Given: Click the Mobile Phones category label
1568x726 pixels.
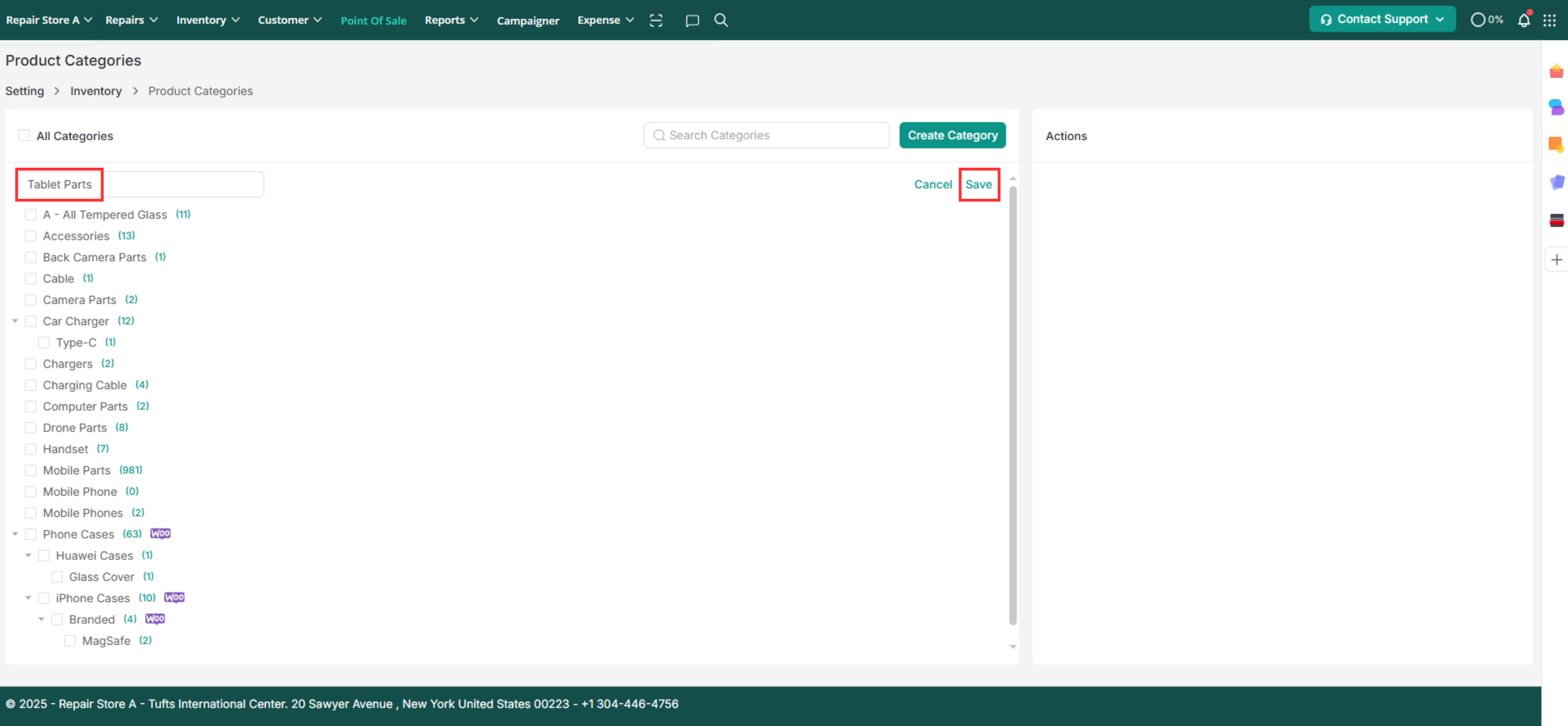Looking at the screenshot, I should (x=83, y=512).
